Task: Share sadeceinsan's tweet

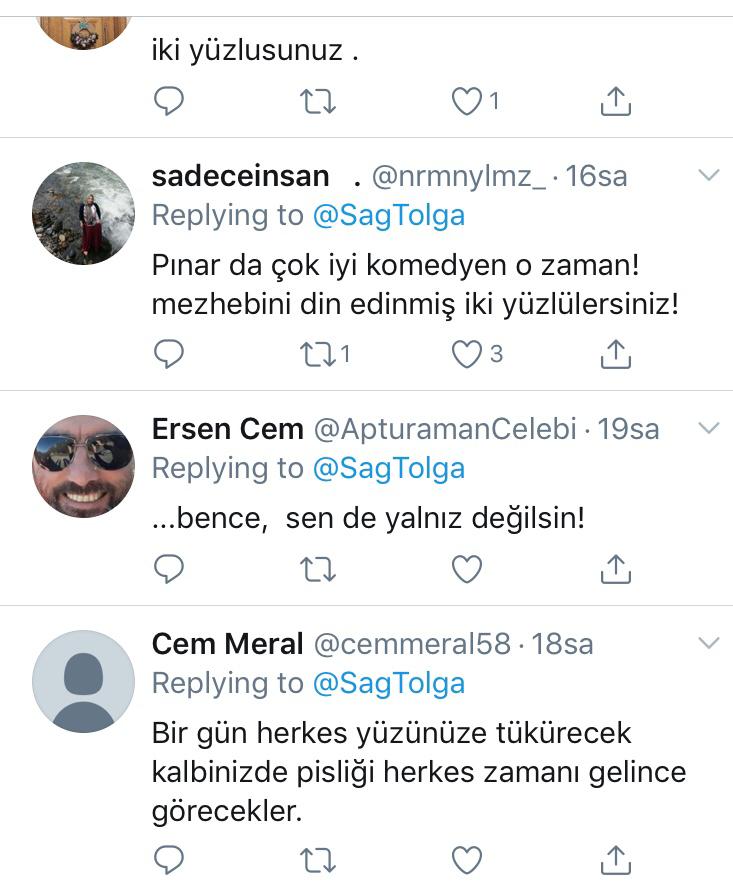Action: click(x=616, y=354)
